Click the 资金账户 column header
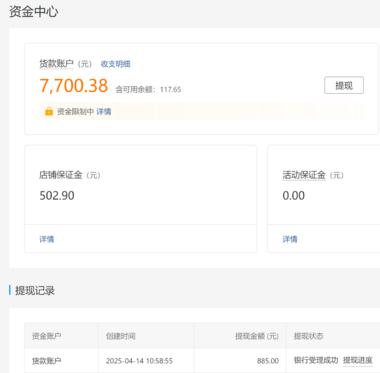This screenshot has height=373, width=380. pos(46,336)
